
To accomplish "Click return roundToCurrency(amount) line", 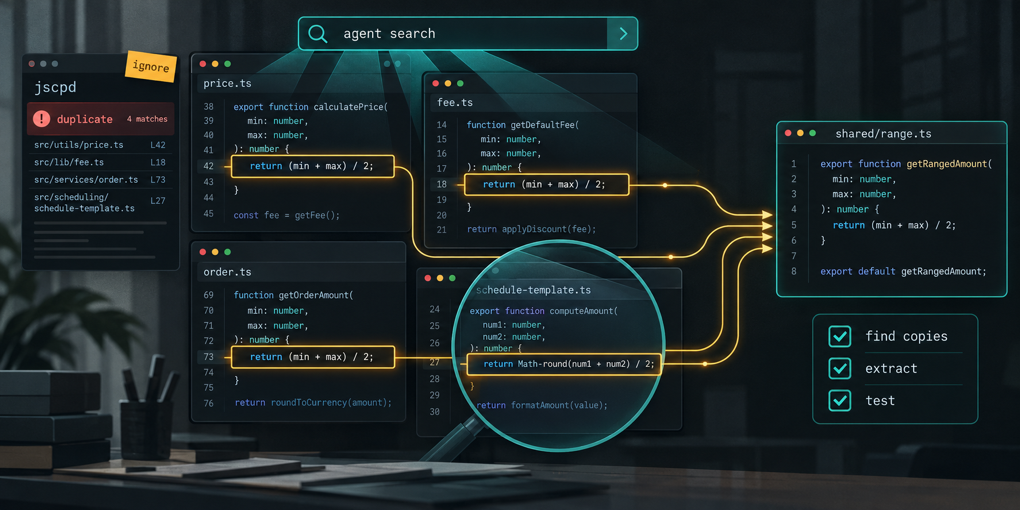I will pos(314,403).
